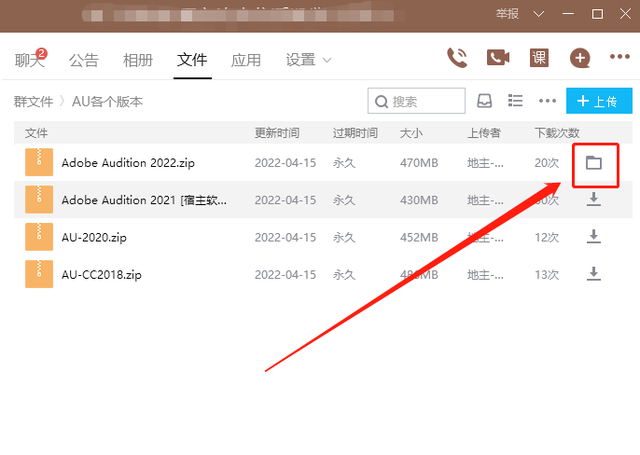Click the blue 上传 upload button
The image size is (640, 455).
(599, 101)
